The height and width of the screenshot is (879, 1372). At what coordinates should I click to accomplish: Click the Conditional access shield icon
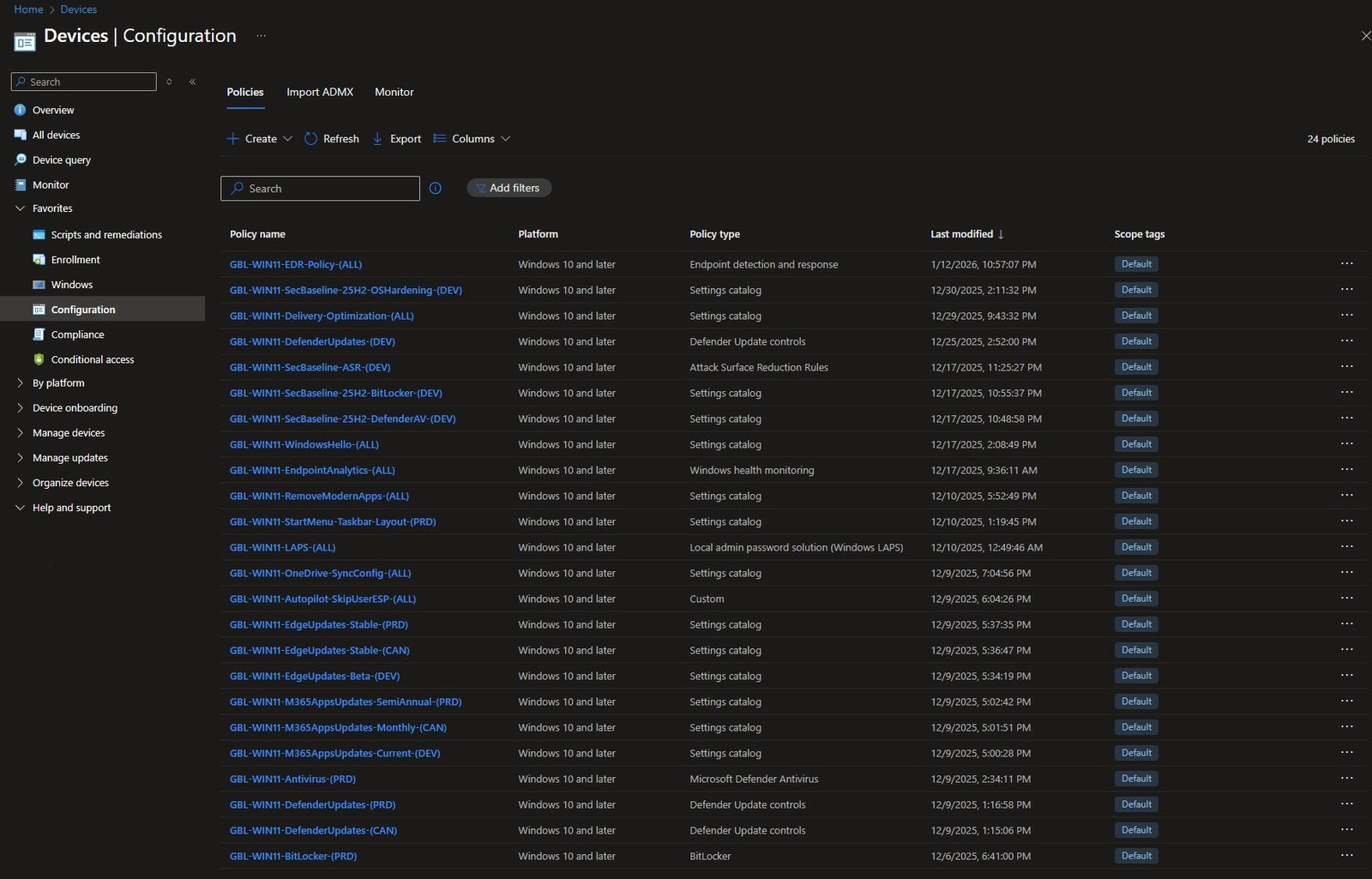[39, 359]
